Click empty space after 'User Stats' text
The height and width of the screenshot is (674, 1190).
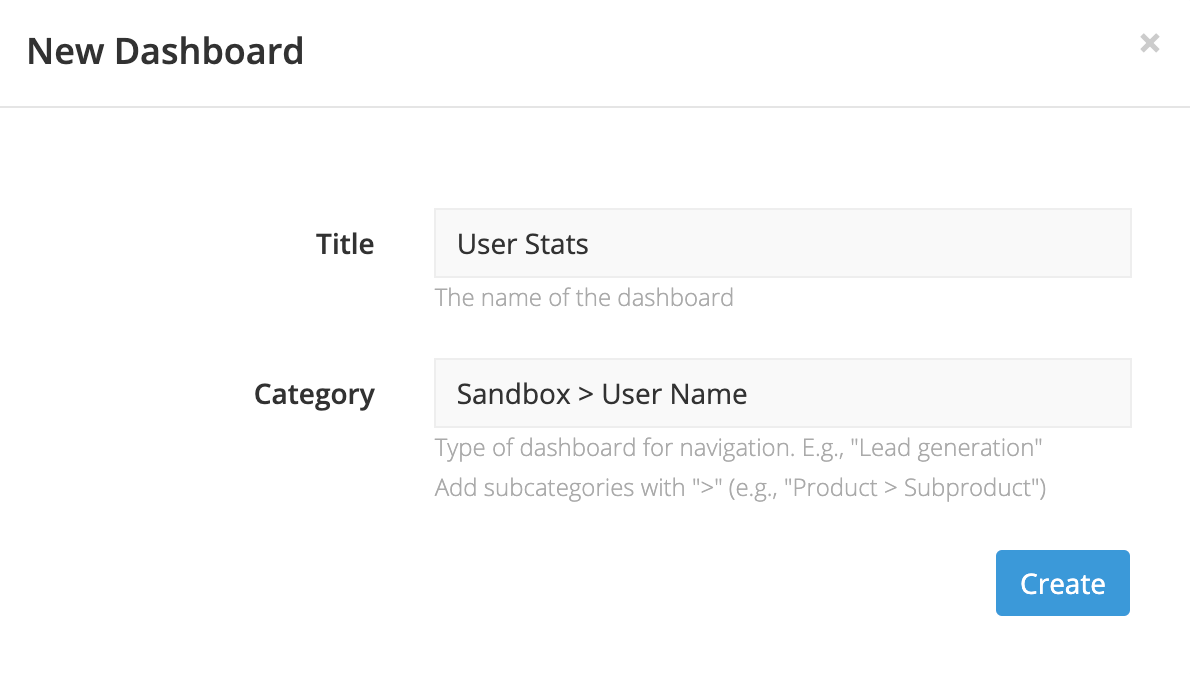tap(858, 243)
